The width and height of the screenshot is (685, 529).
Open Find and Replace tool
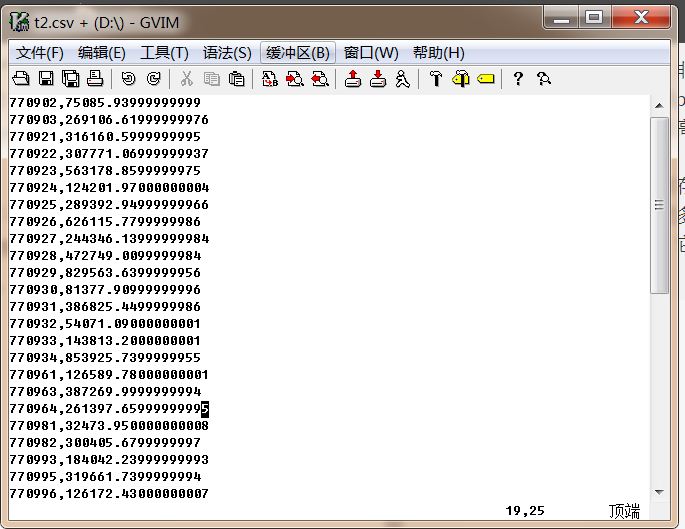pos(270,79)
